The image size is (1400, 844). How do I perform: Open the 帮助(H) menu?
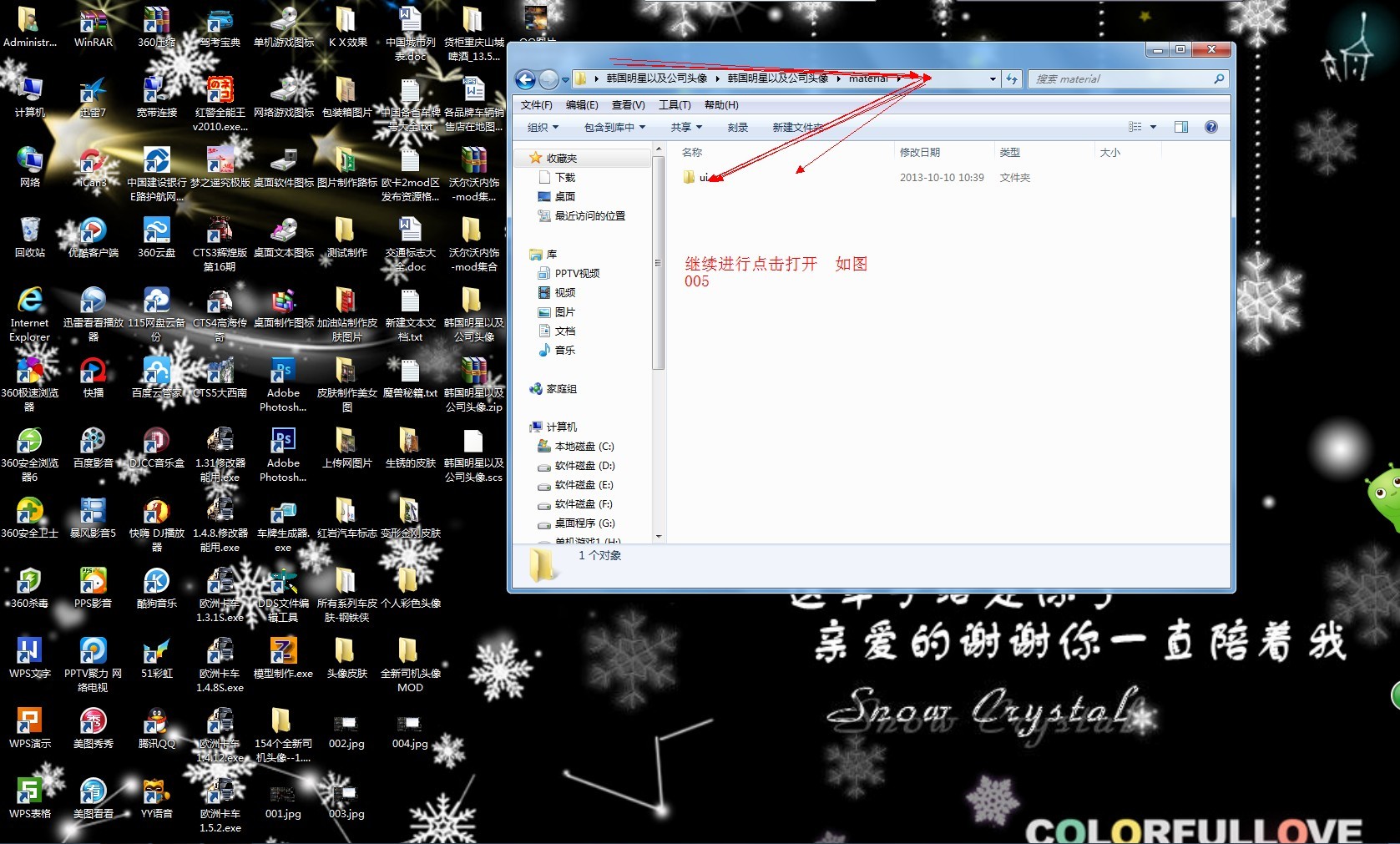[x=721, y=105]
